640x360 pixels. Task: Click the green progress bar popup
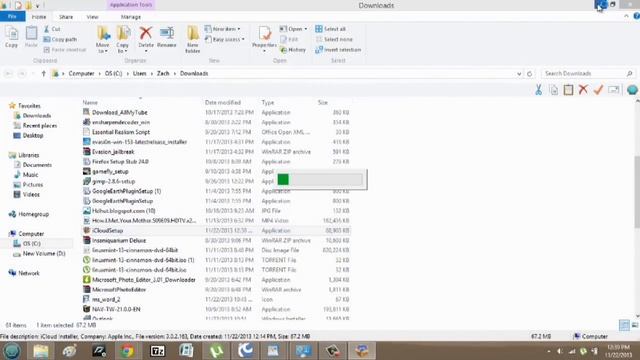(320, 179)
